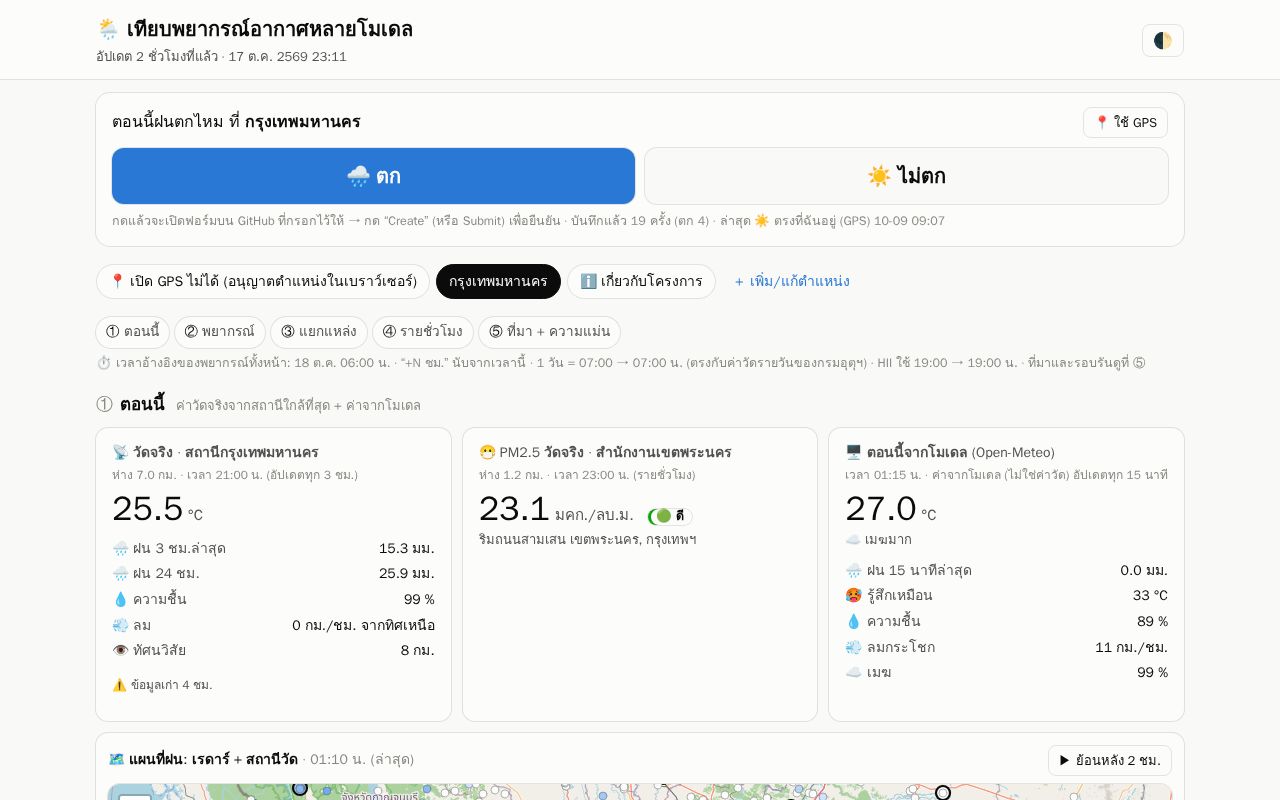1280x800 pixels.
Task: Click the weather emoji icon in the page title
Action: (108, 29)
